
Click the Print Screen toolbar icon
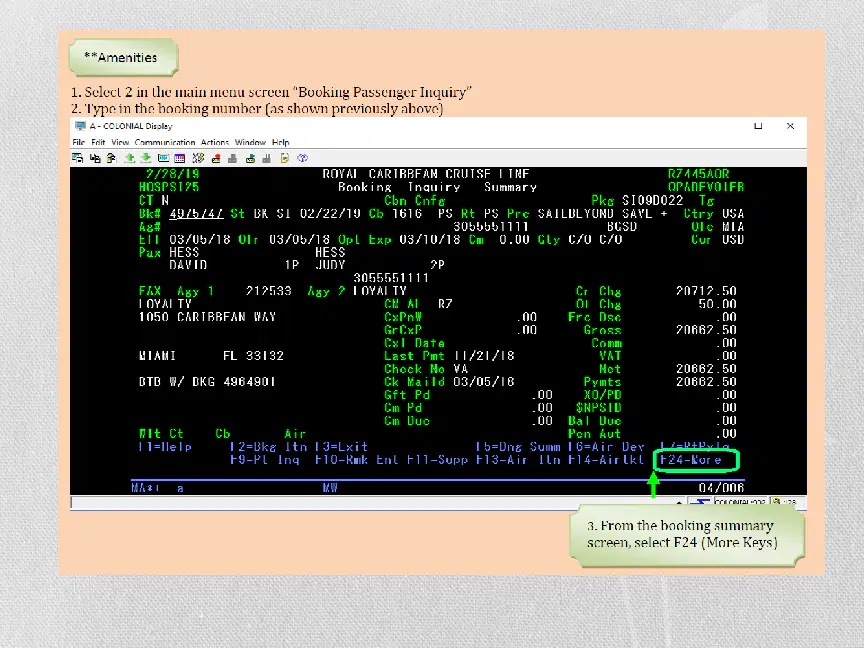pyautogui.click(x=78, y=158)
